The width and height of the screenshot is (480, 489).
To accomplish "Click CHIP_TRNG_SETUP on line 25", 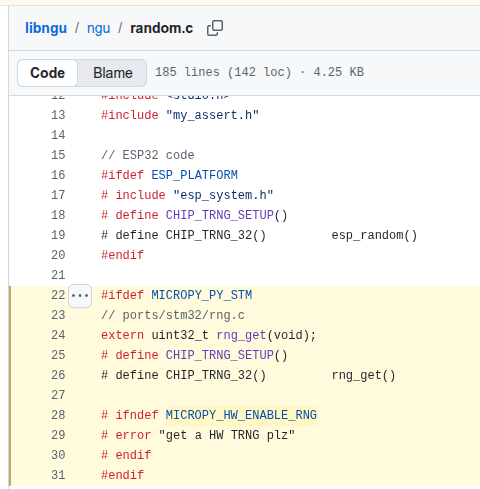I will tap(220, 355).
